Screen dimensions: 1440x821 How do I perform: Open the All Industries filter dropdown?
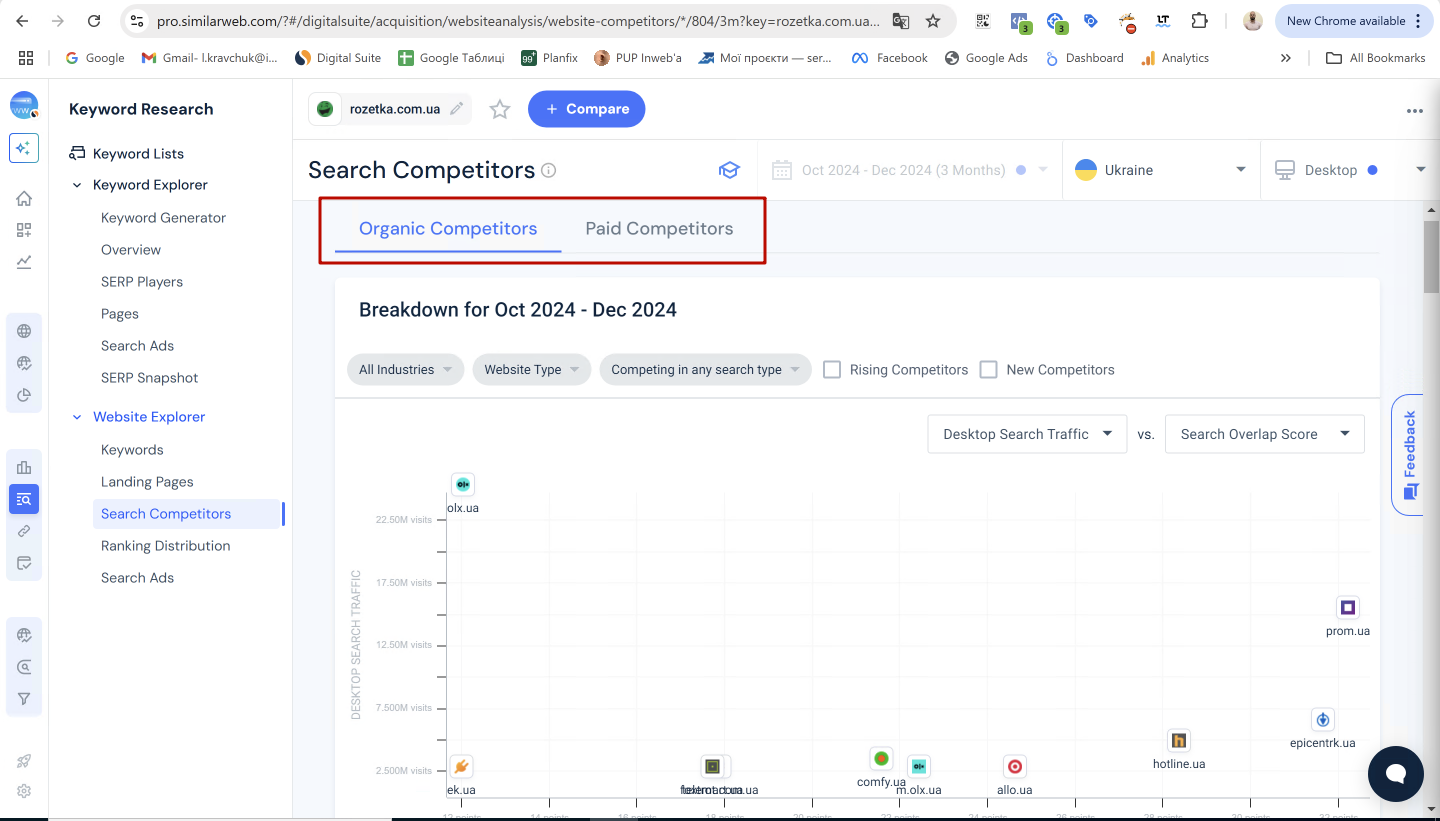[405, 369]
